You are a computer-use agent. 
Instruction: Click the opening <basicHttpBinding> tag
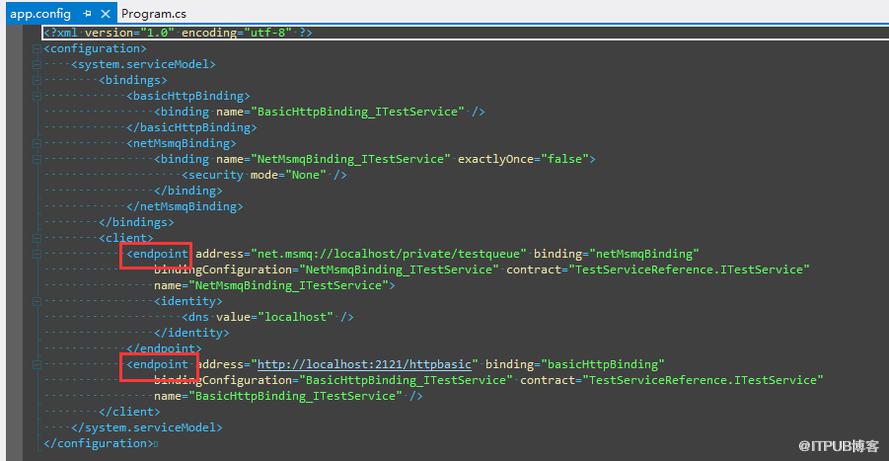tap(188, 96)
